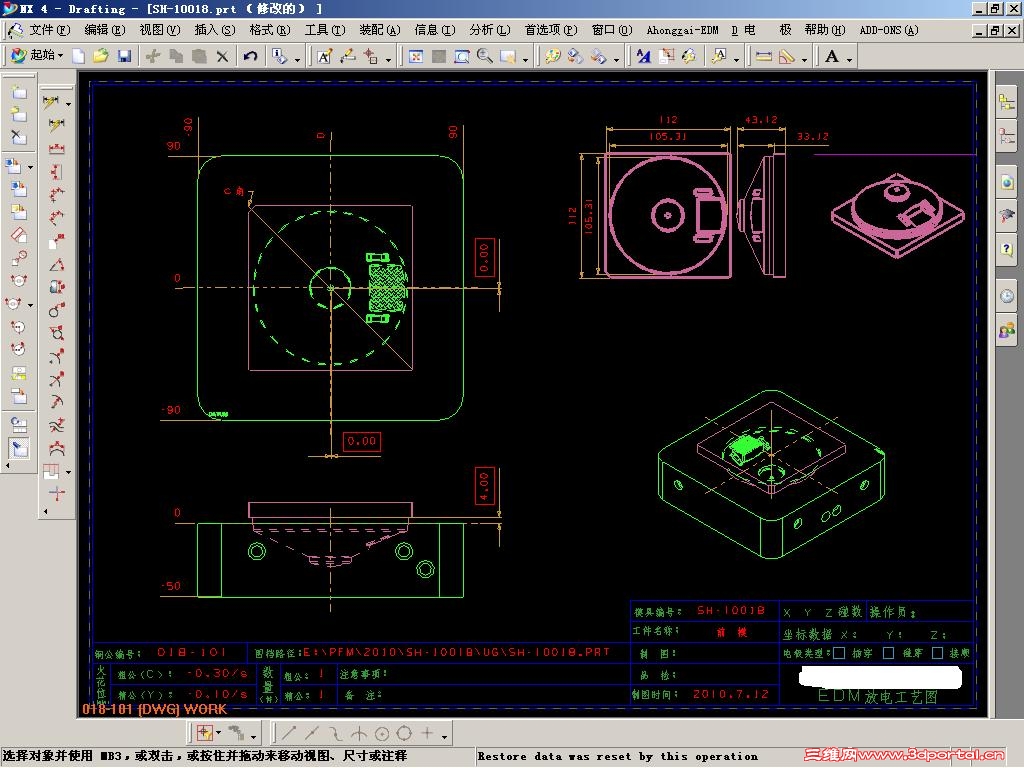Click the Cut scissors icon
1024x768 pixels.
click(153, 56)
